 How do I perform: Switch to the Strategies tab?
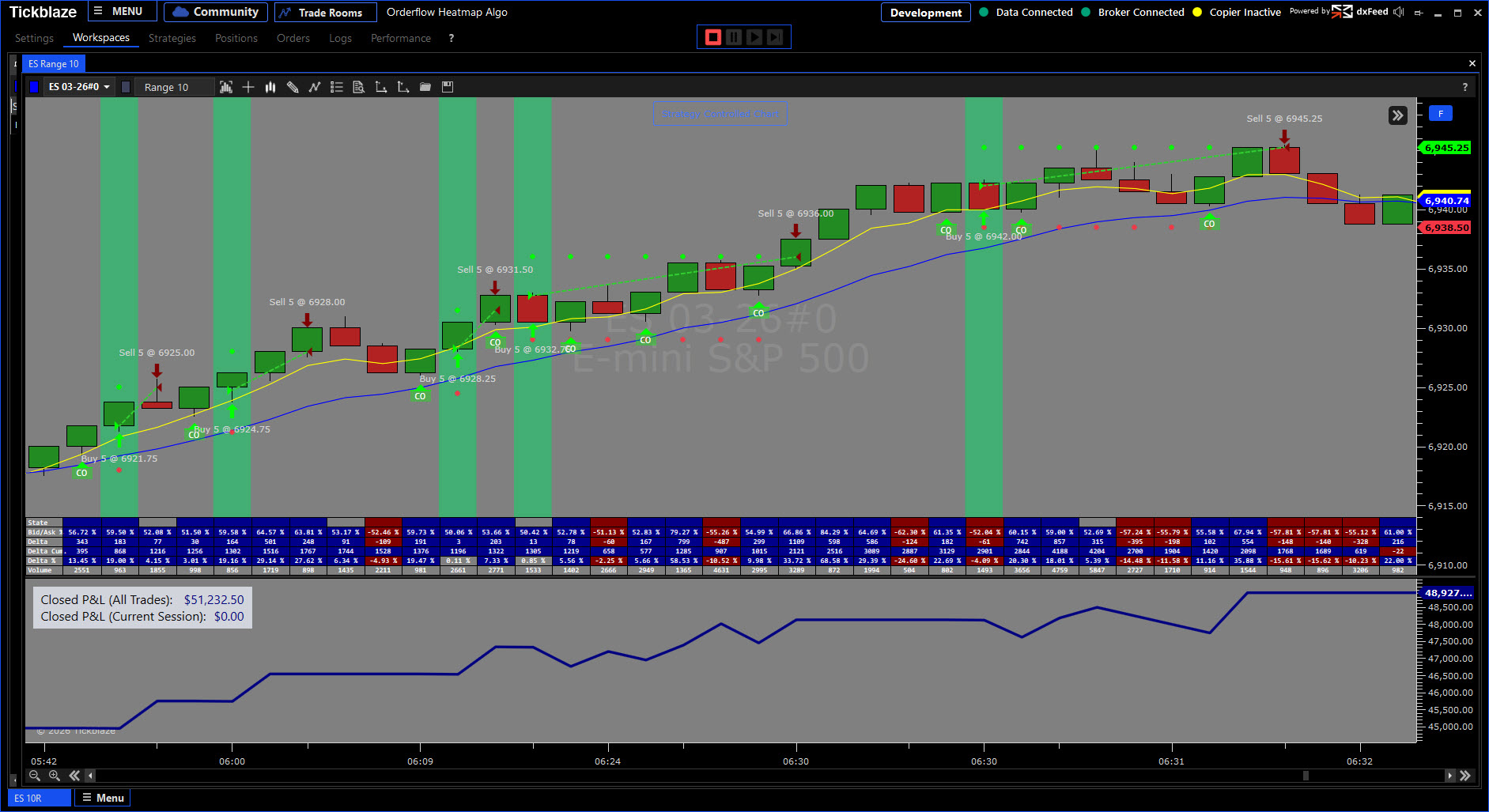(x=172, y=38)
